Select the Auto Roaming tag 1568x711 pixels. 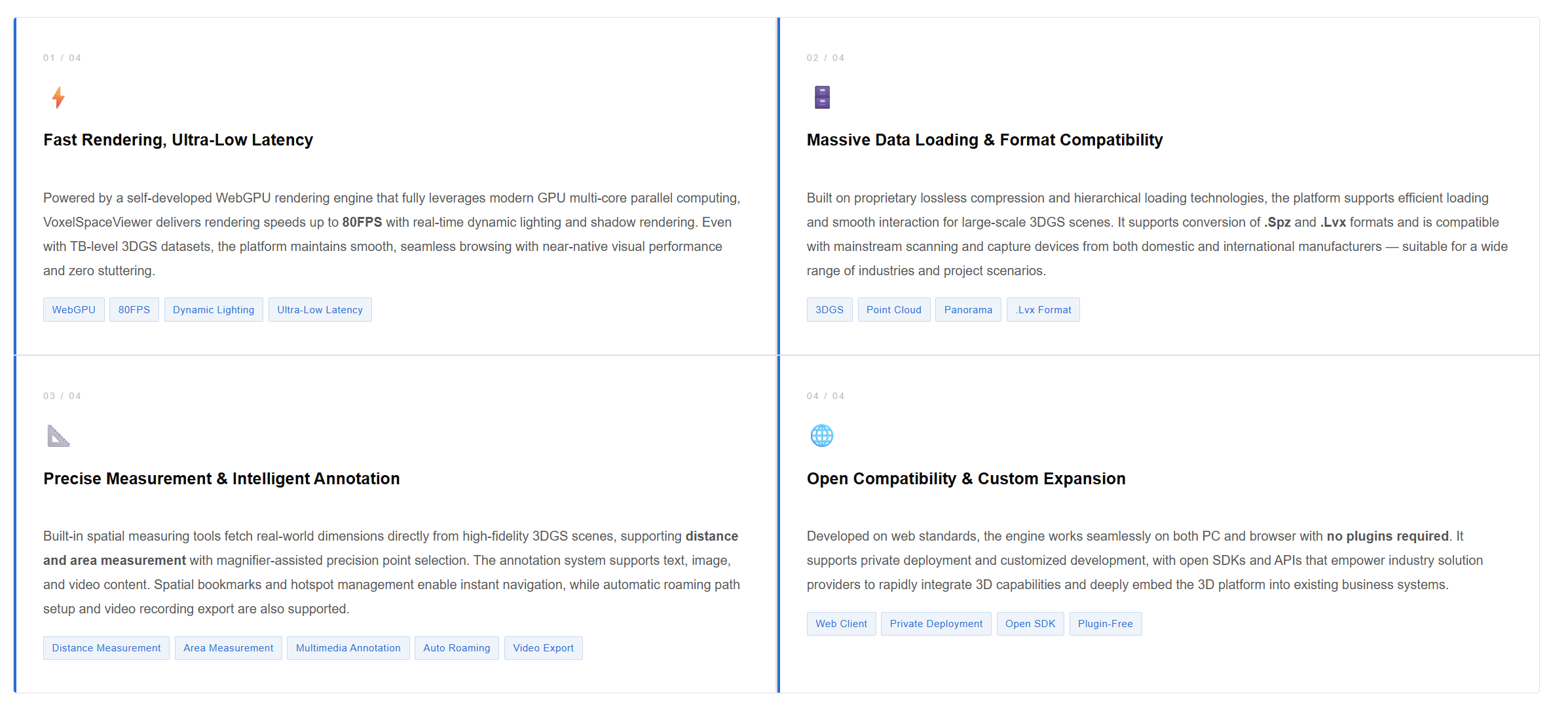click(457, 648)
